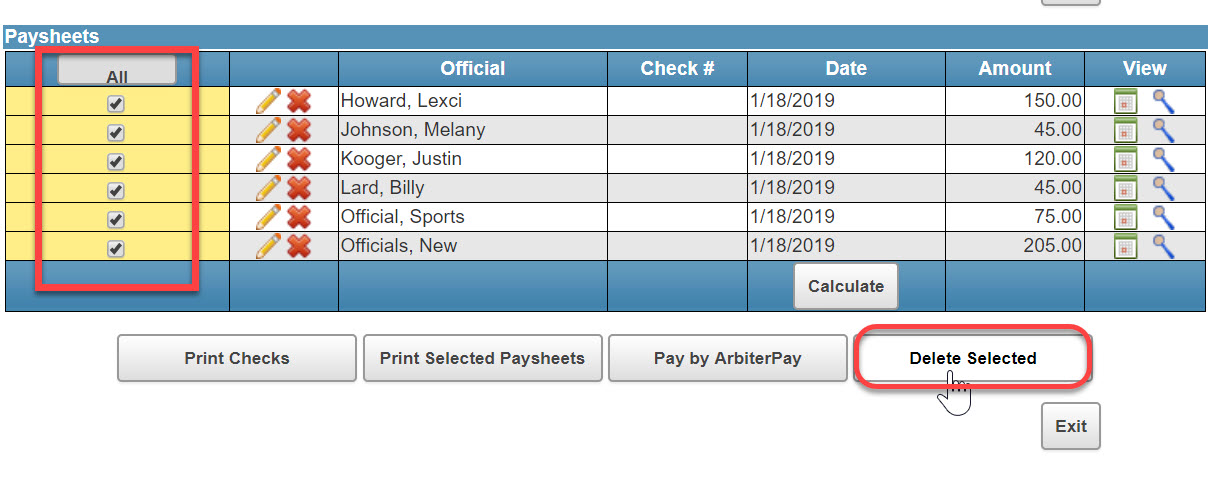The image size is (1232, 491).
Task: View Lard, Billy paysheet with magnifier icon
Action: [1163, 188]
